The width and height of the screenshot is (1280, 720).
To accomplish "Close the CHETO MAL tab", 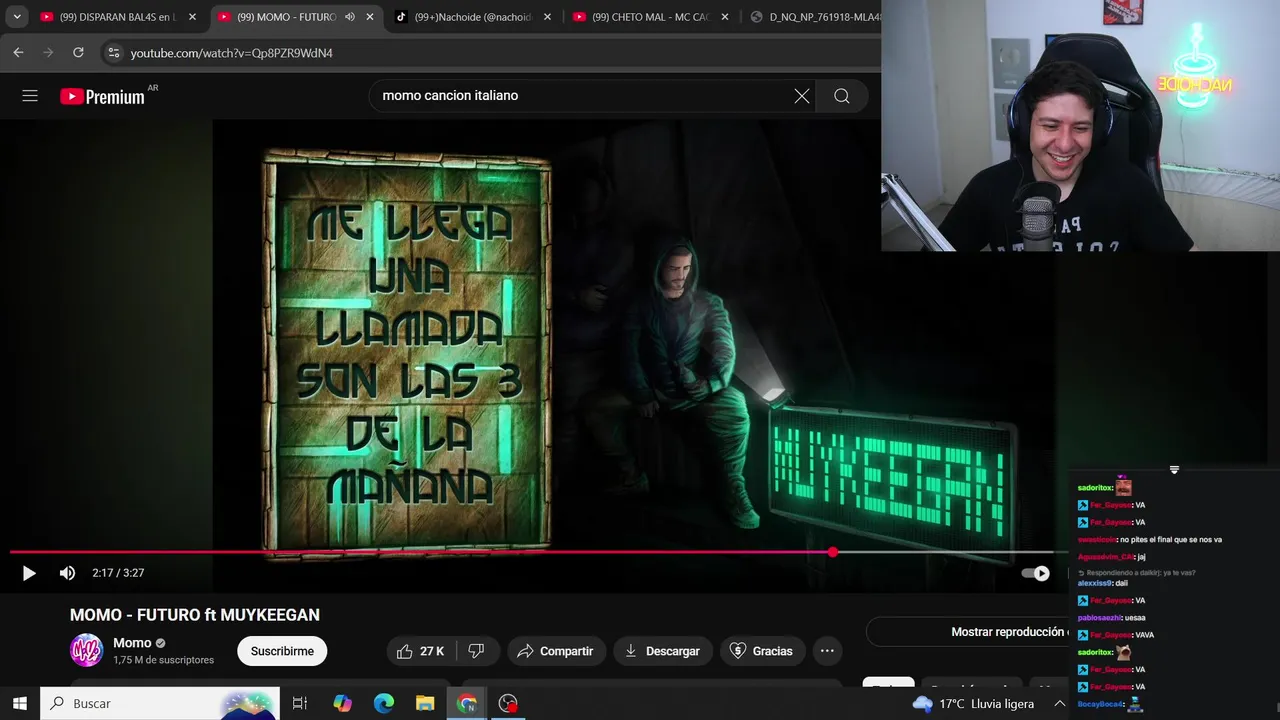I will coord(725,17).
